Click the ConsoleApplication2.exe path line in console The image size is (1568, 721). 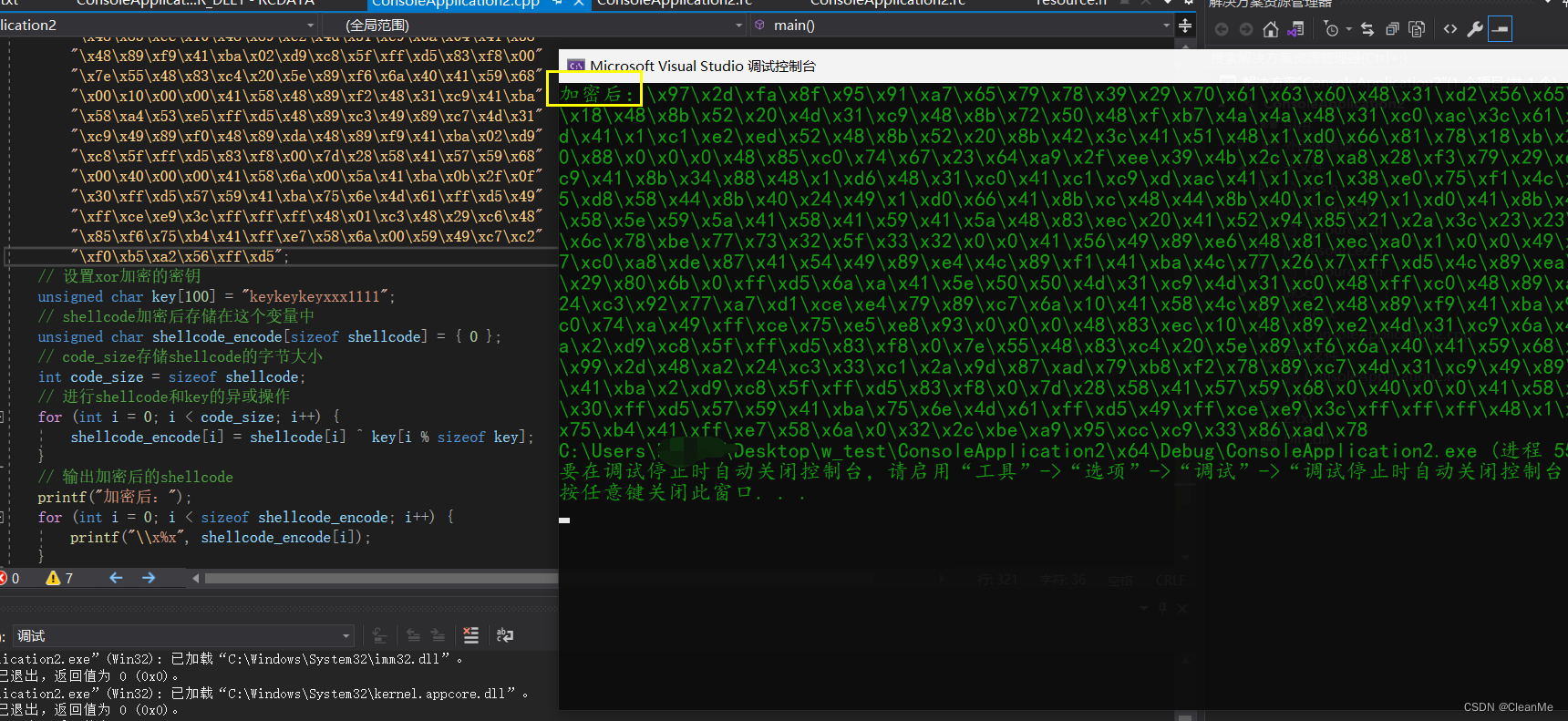coord(1064,450)
